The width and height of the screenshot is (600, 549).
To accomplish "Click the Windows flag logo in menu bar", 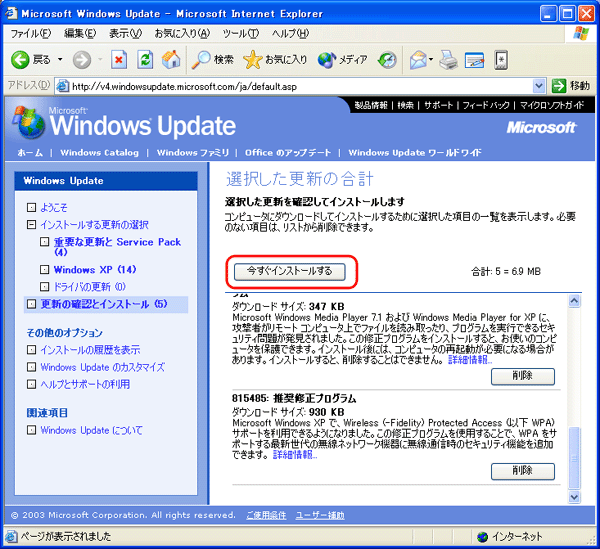I will [x=580, y=33].
